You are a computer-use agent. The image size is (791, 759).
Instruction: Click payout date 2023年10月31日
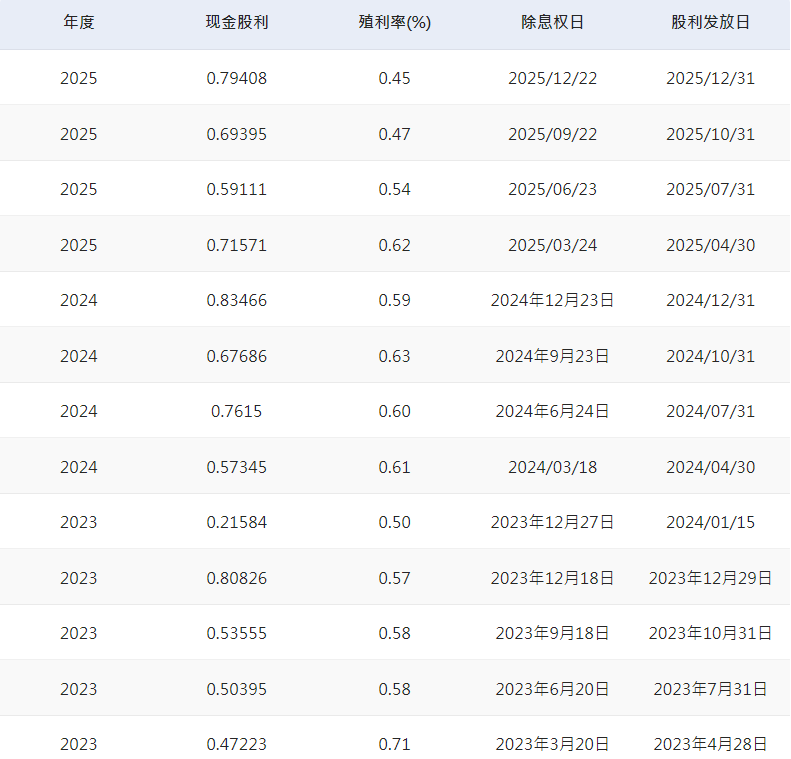(x=710, y=633)
